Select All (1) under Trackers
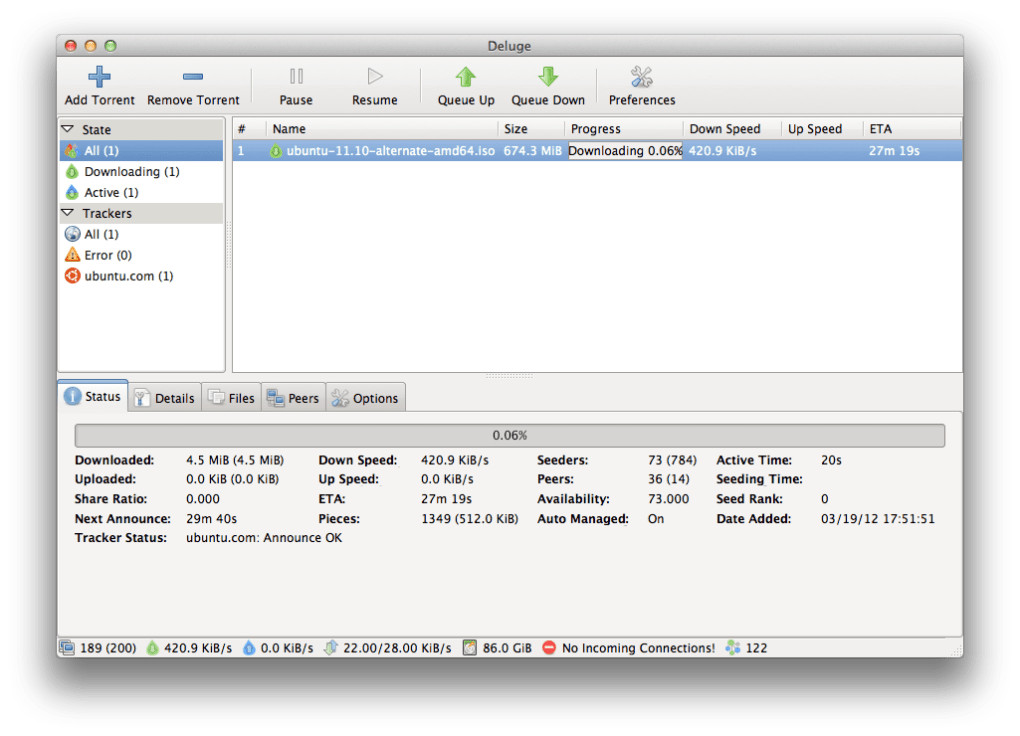Viewport: 1020px width, 736px height. coord(141,234)
